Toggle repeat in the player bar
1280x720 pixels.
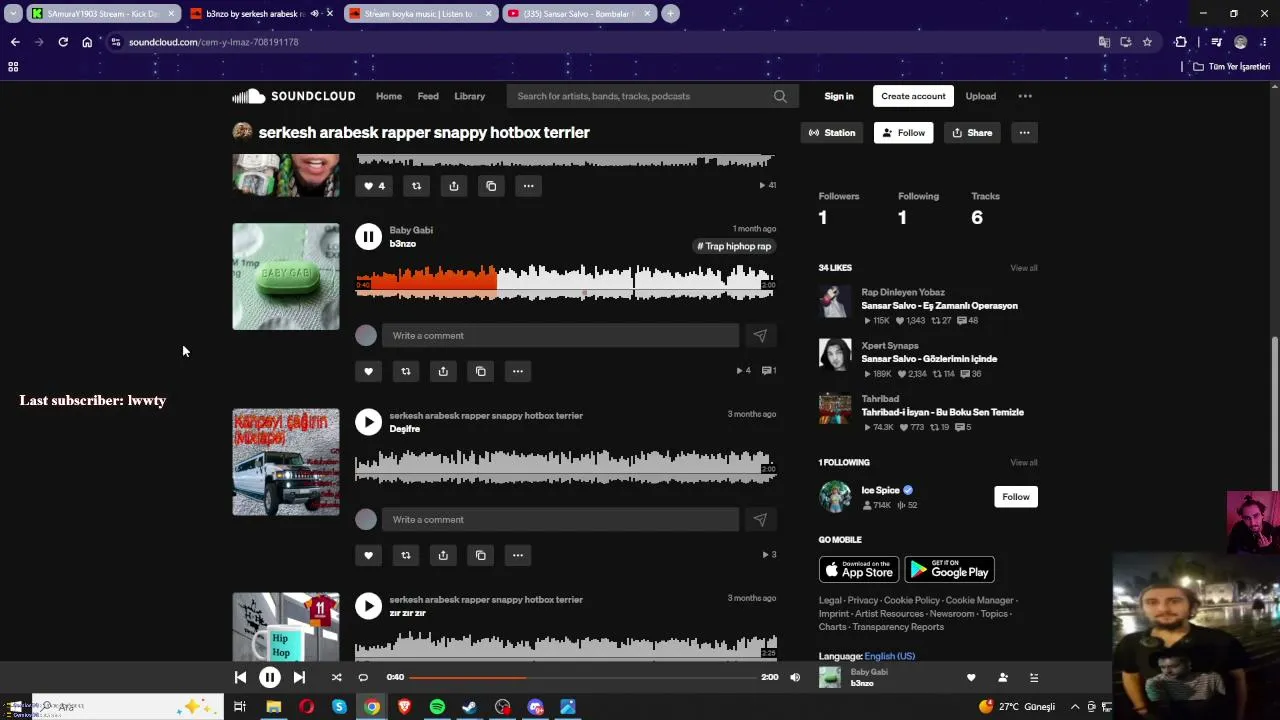pyautogui.click(x=363, y=677)
